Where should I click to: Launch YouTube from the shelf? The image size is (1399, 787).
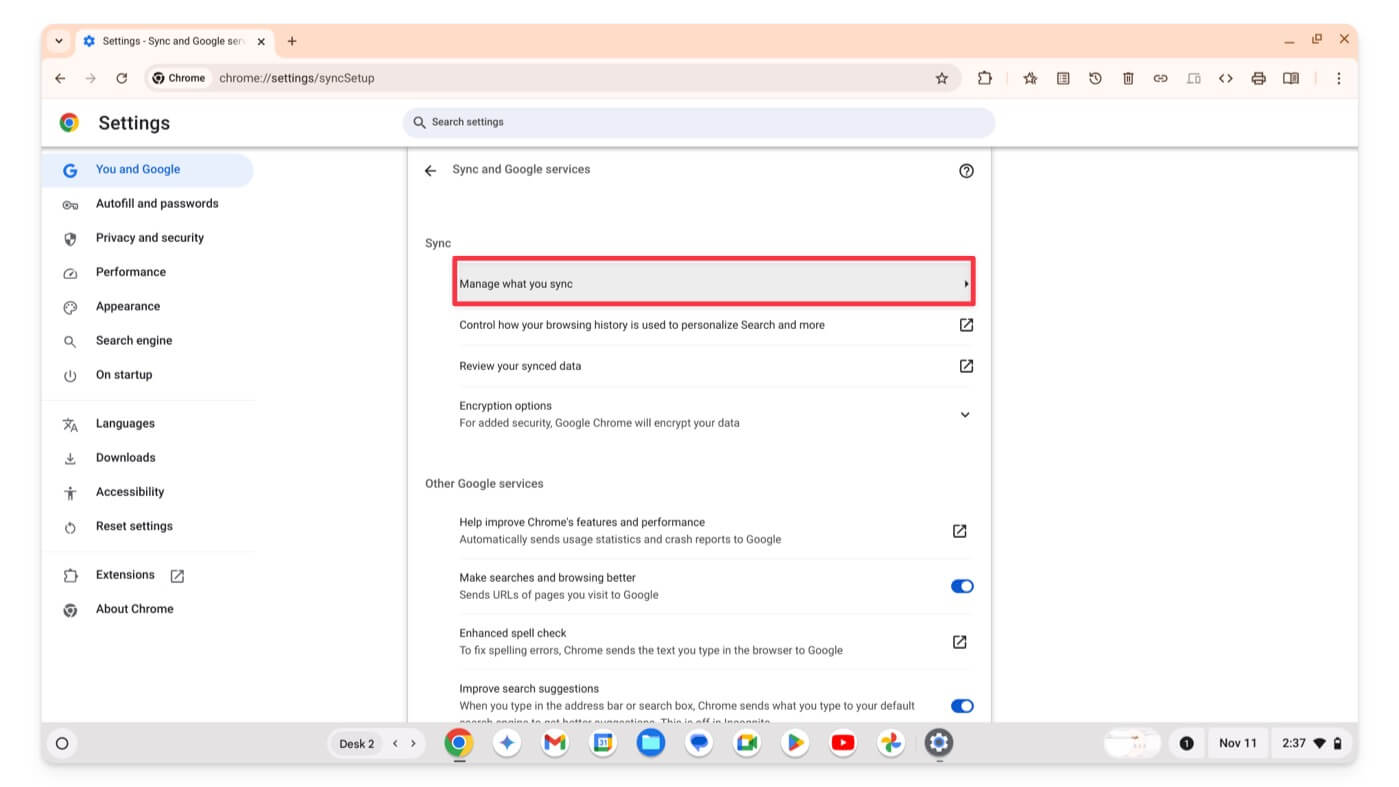point(843,743)
